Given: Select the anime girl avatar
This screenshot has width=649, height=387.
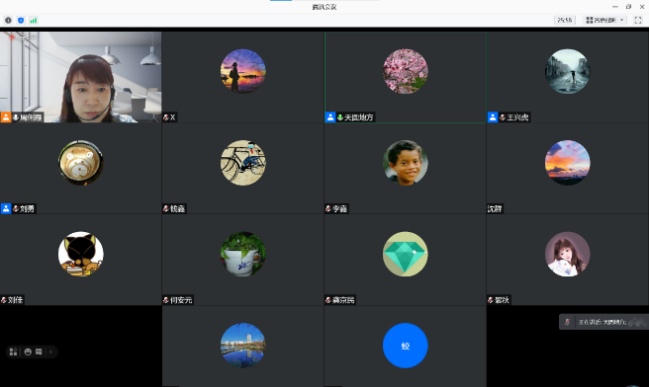Looking at the screenshot, I should (x=567, y=254).
